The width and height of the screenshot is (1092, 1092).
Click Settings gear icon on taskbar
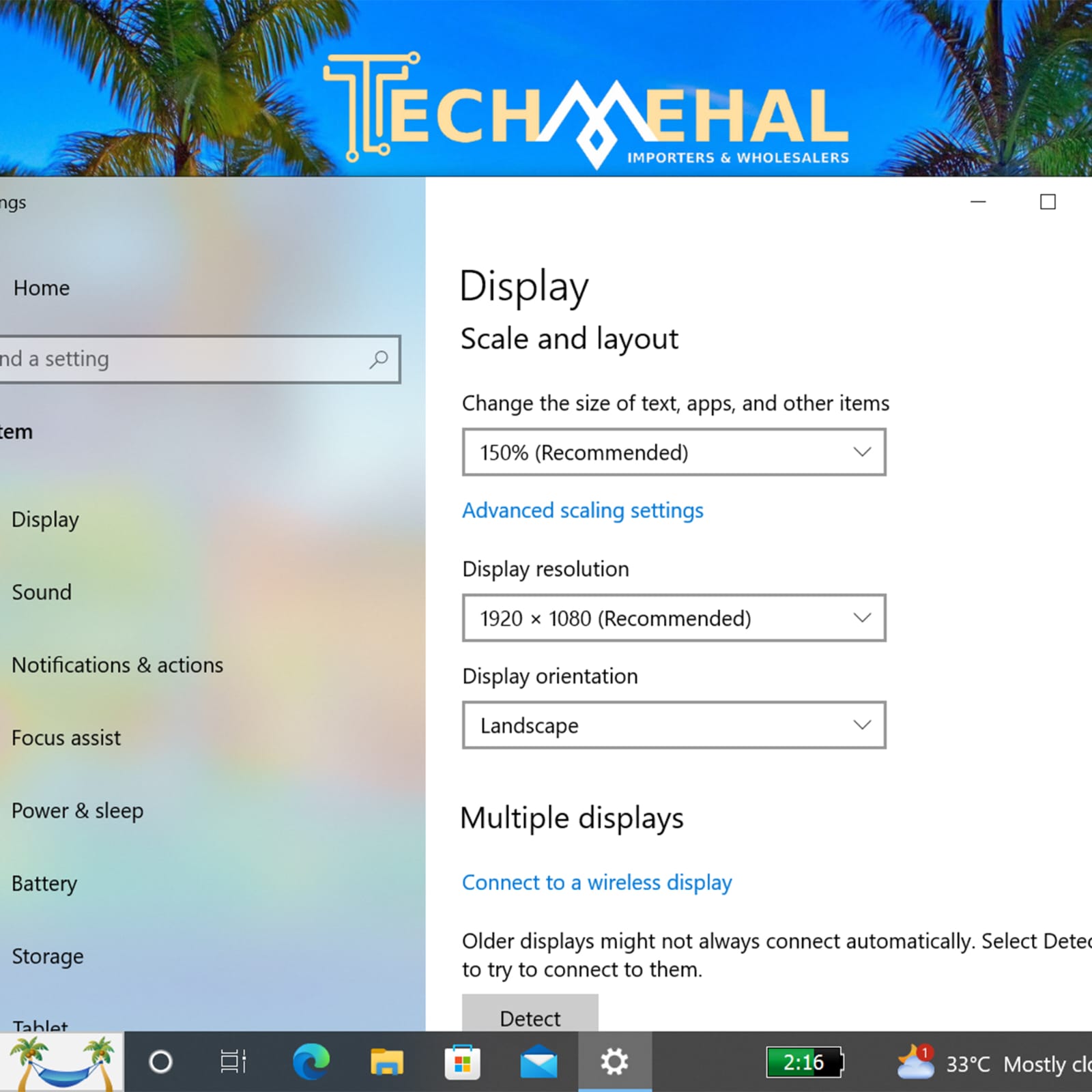point(614,1062)
